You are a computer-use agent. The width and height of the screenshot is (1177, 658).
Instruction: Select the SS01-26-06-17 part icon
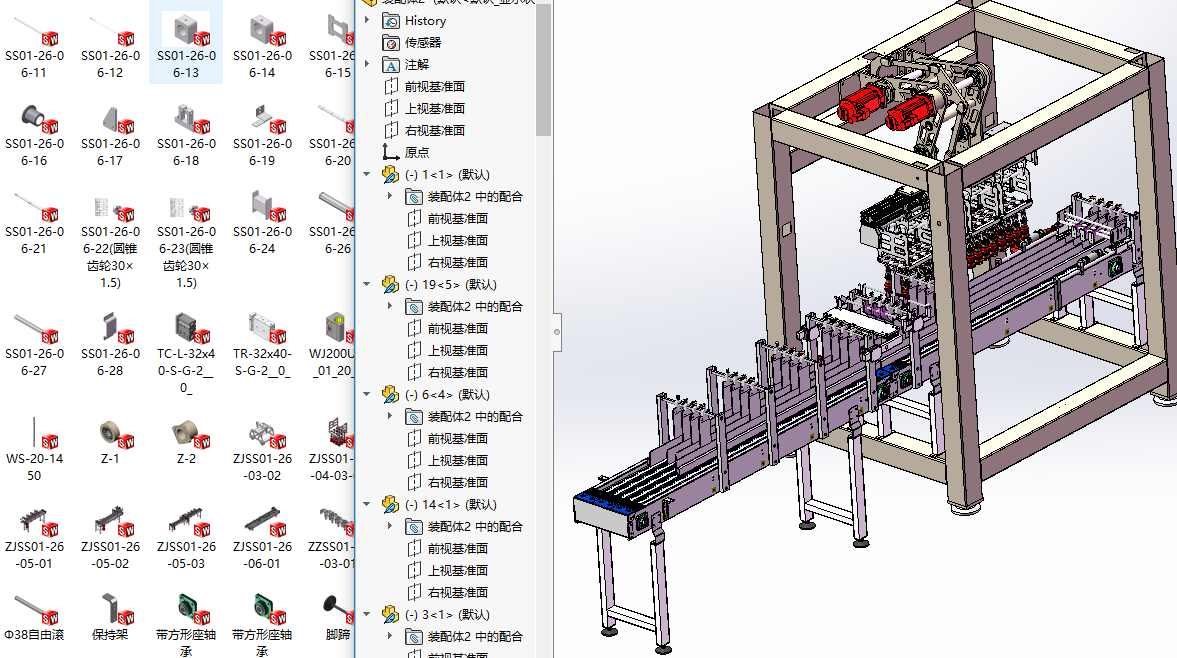pos(110,121)
